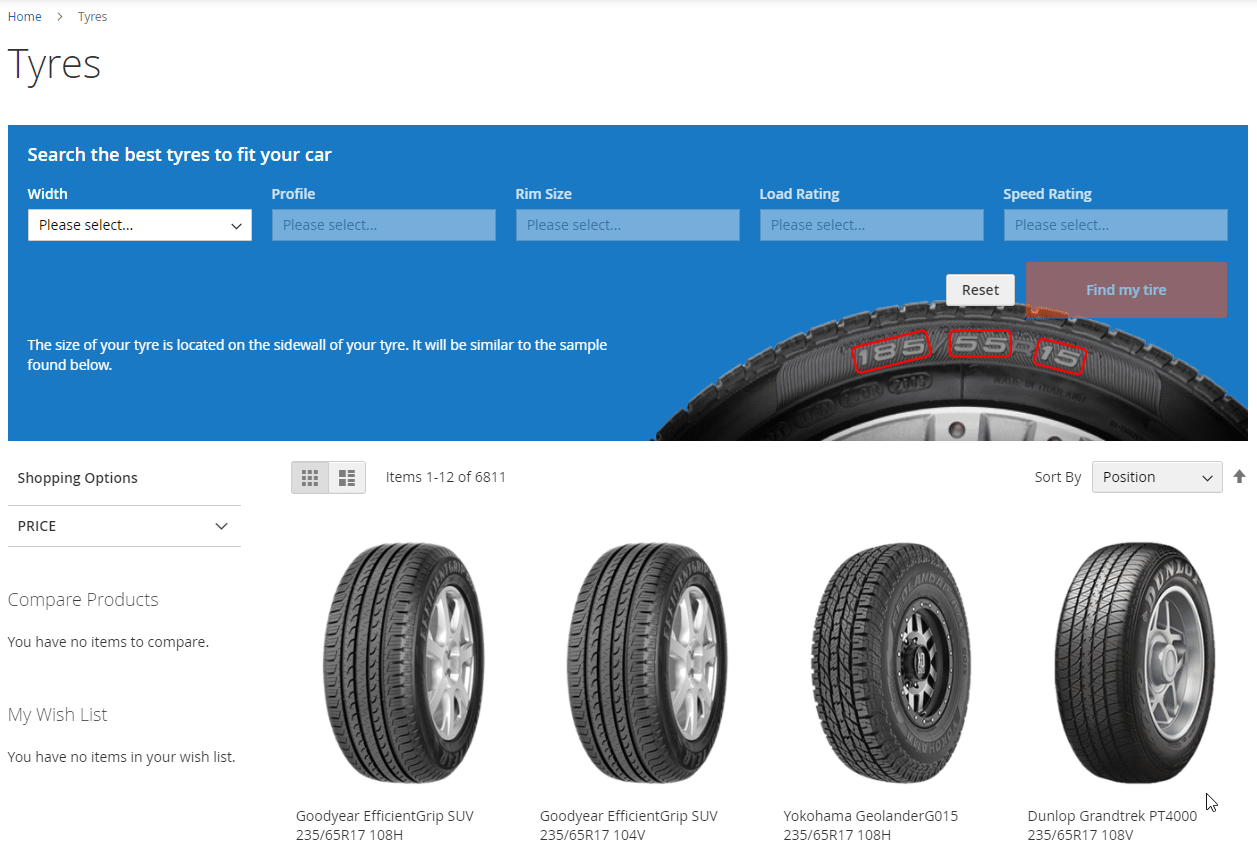Open Yokohama GeolanderG015 product link
This screenshot has width=1257, height=843.
(871, 825)
